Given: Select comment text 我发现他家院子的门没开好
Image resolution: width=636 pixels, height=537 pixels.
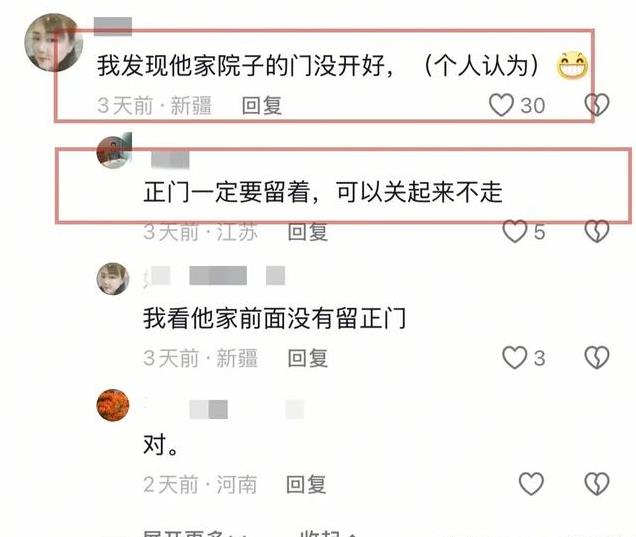Looking at the screenshot, I should pos(241,65).
